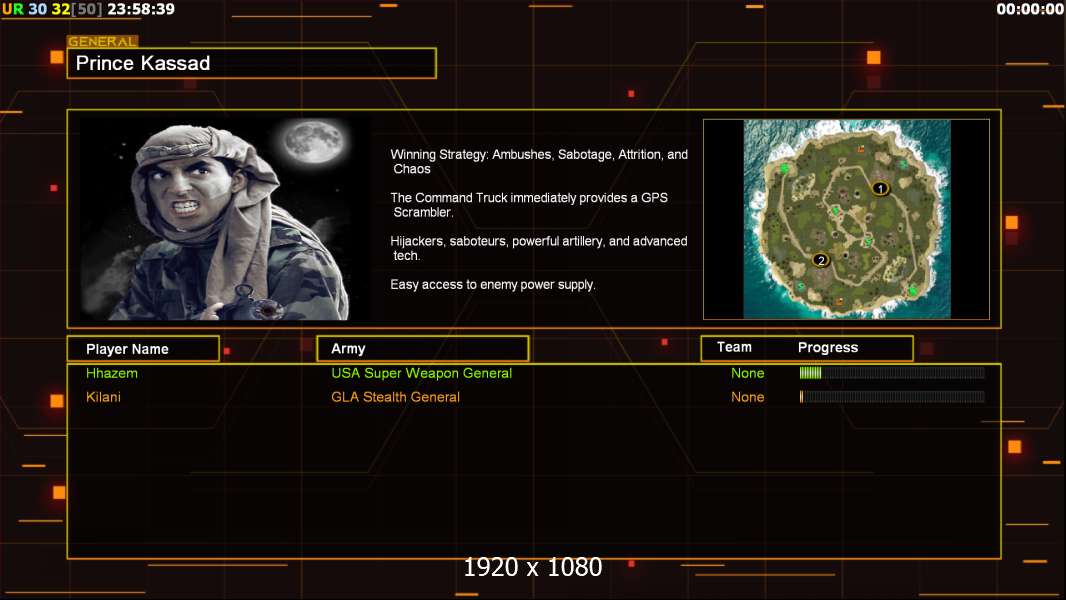Click the GENERAL label tag
This screenshot has width=1066, height=600.
coord(102,41)
